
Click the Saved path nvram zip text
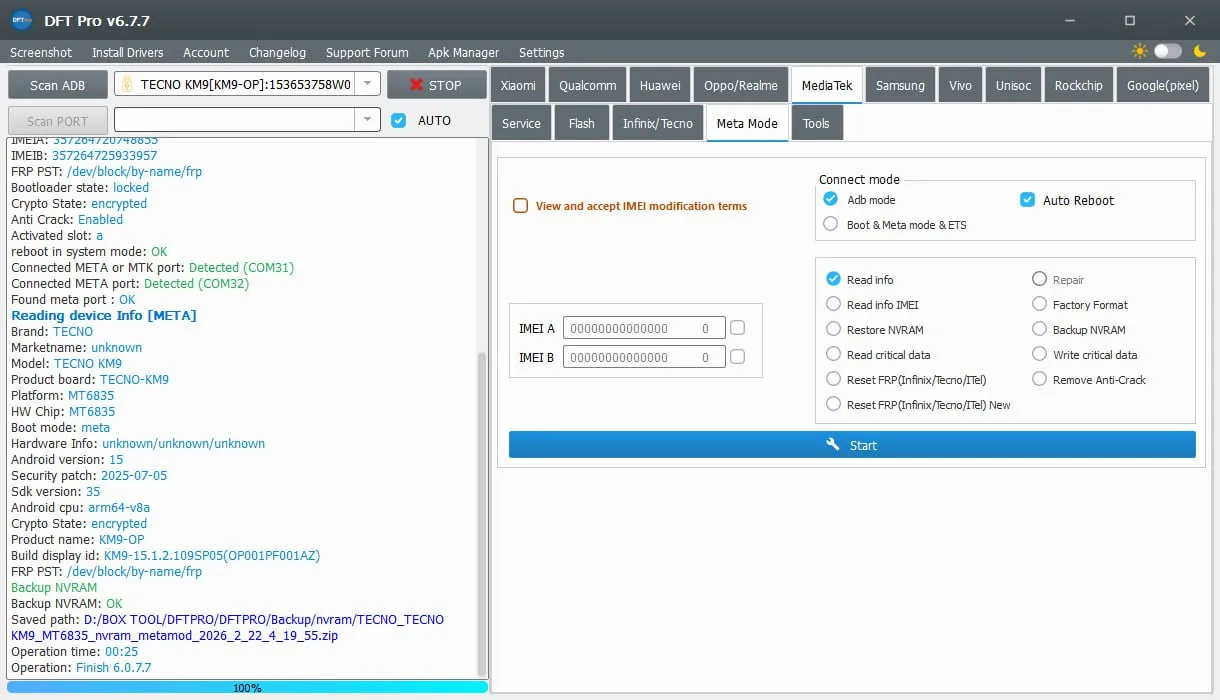coord(228,627)
